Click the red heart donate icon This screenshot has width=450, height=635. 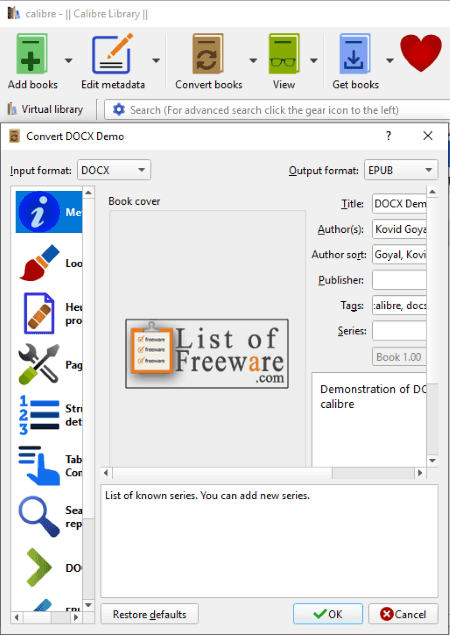pos(421,53)
